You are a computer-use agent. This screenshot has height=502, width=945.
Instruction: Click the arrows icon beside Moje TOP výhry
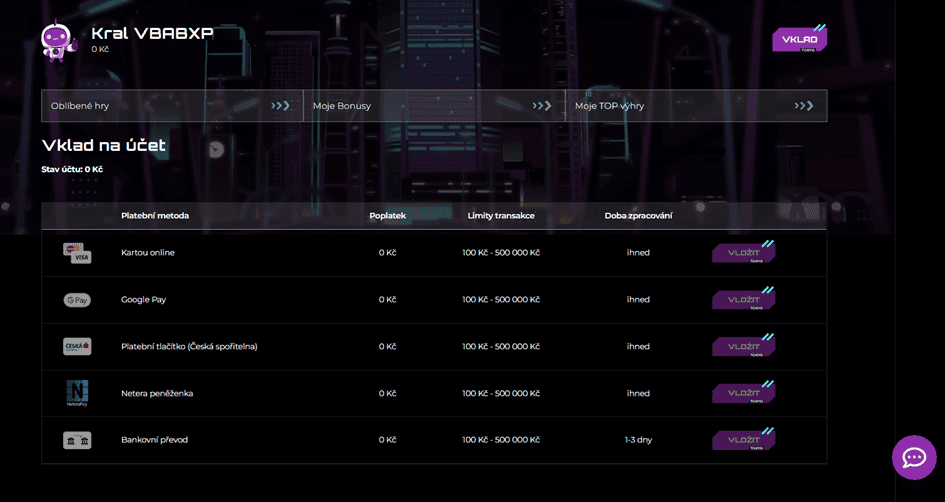(x=804, y=106)
